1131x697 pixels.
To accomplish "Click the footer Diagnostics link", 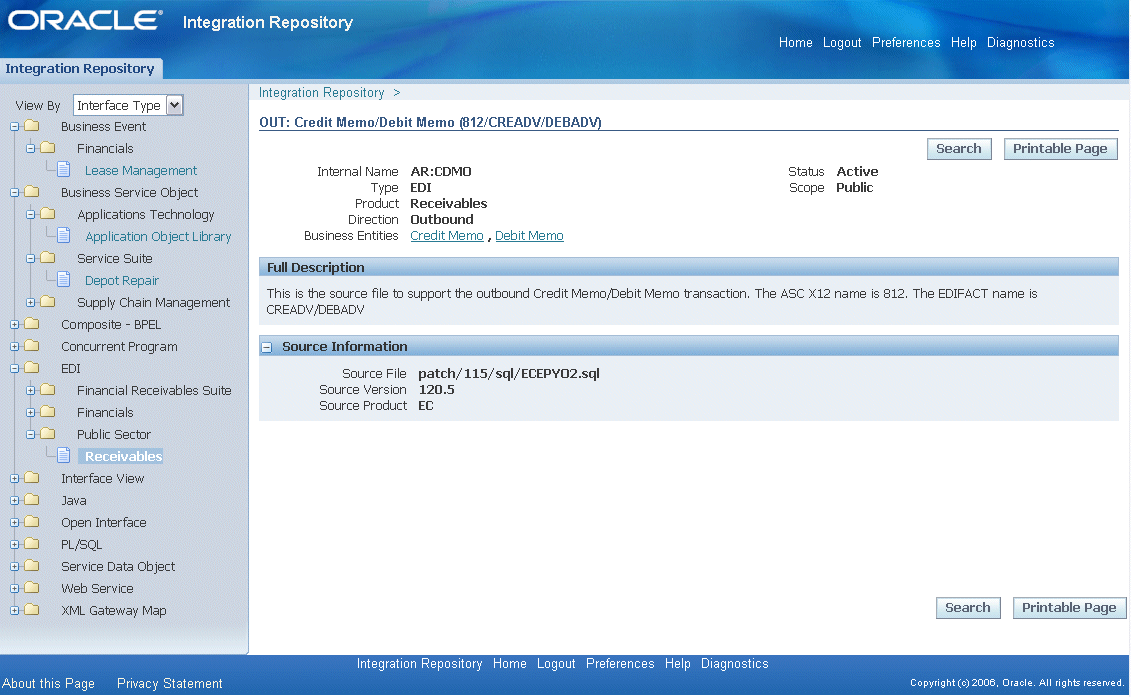I will pos(734,664).
